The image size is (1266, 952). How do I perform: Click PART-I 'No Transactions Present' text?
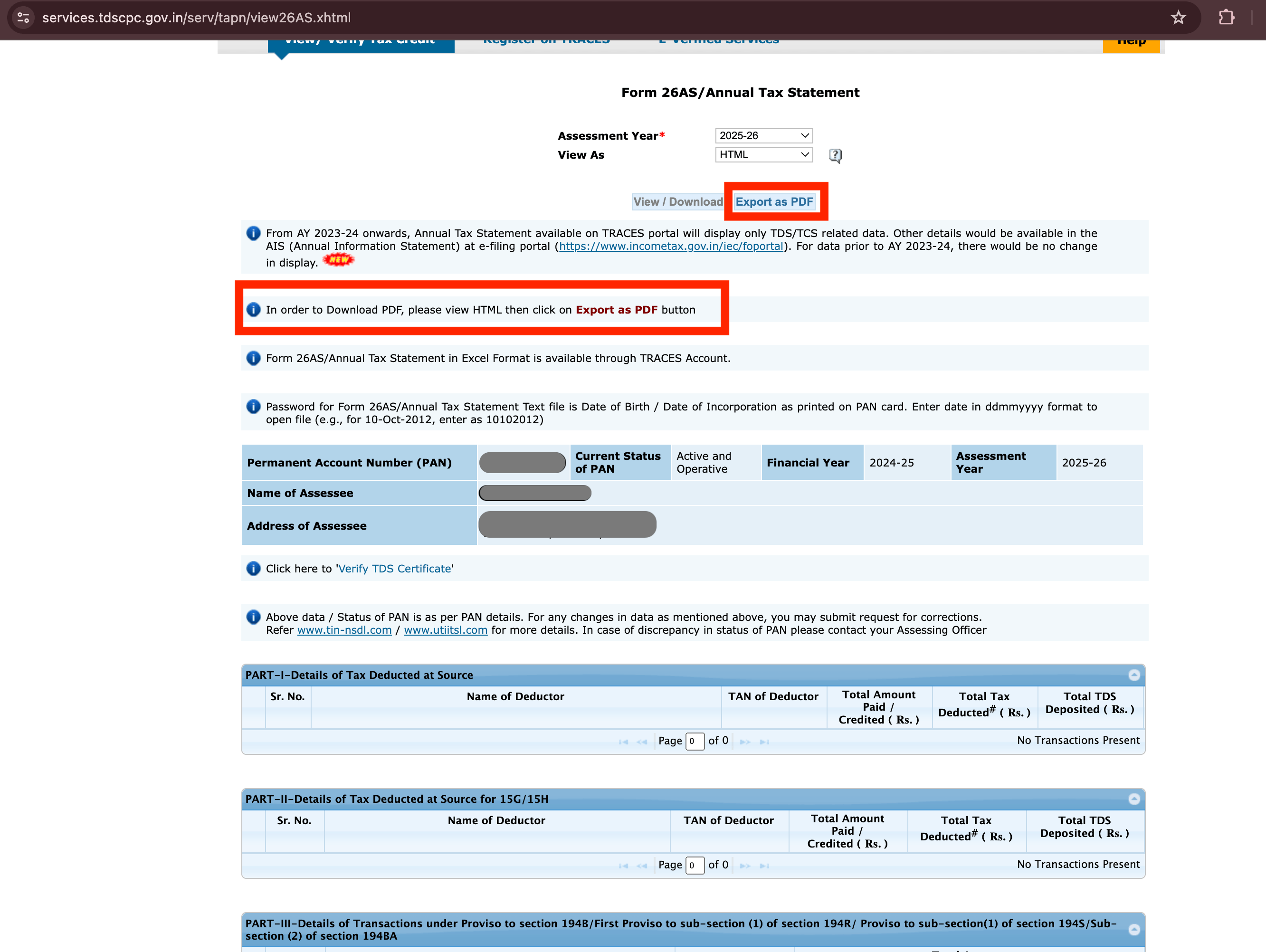pos(1078,740)
